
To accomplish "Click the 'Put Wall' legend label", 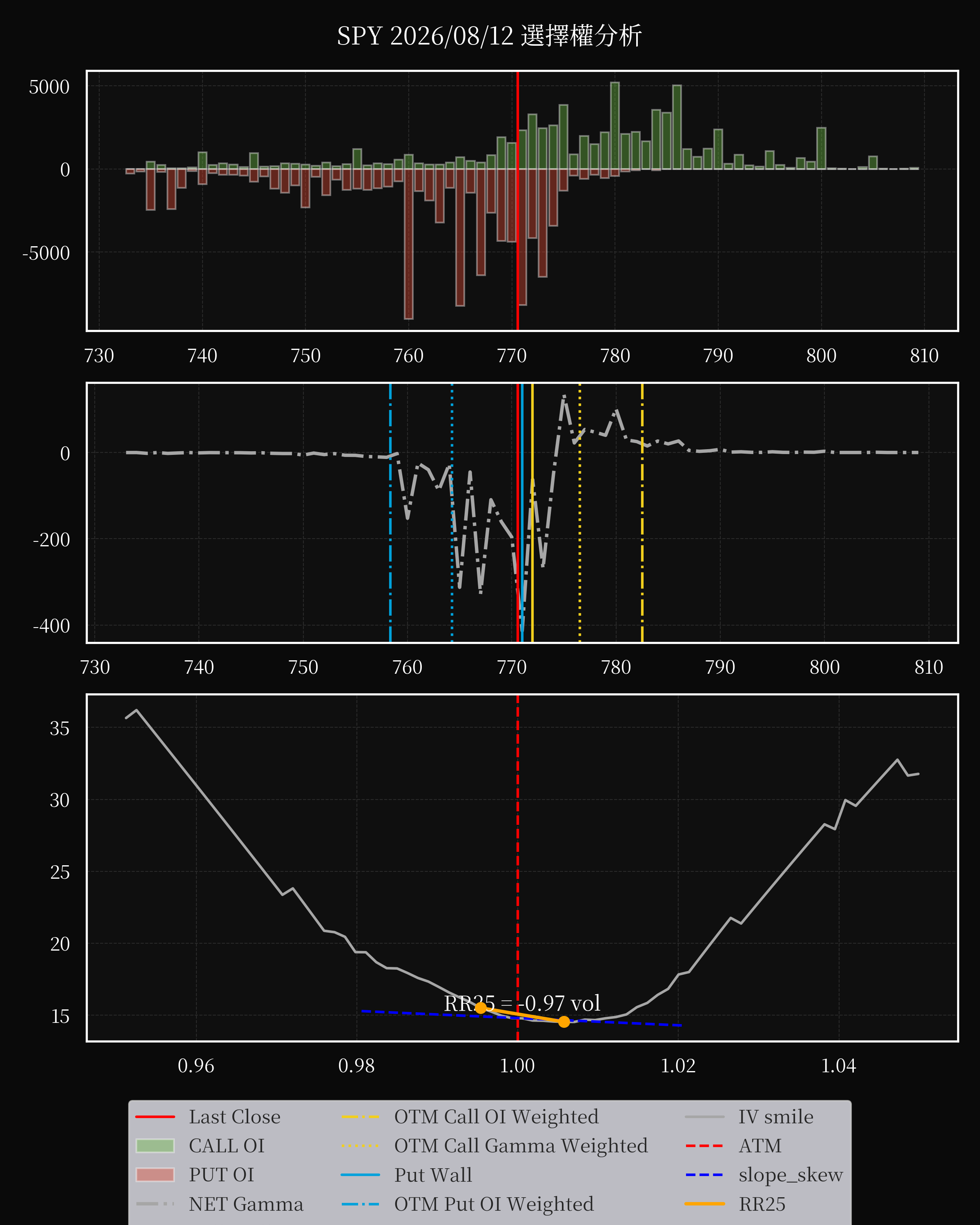I will pos(433,1174).
